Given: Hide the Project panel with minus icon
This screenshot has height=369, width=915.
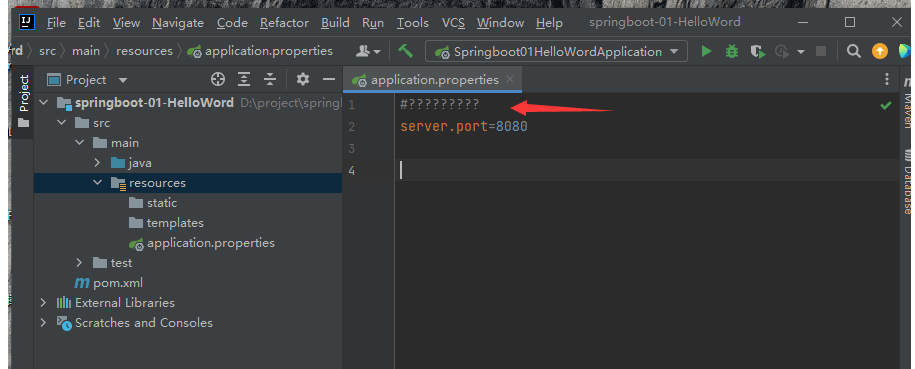Looking at the screenshot, I should tap(329, 79).
